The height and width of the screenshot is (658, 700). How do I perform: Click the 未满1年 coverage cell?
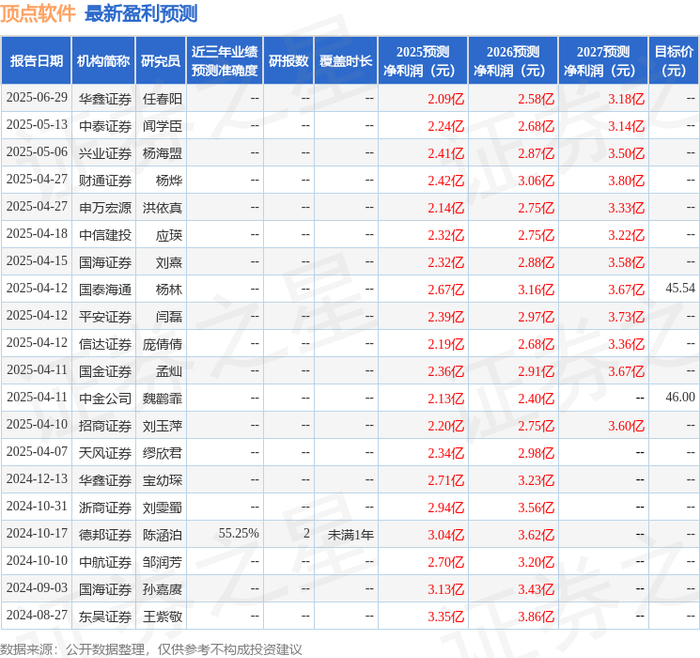click(x=350, y=534)
